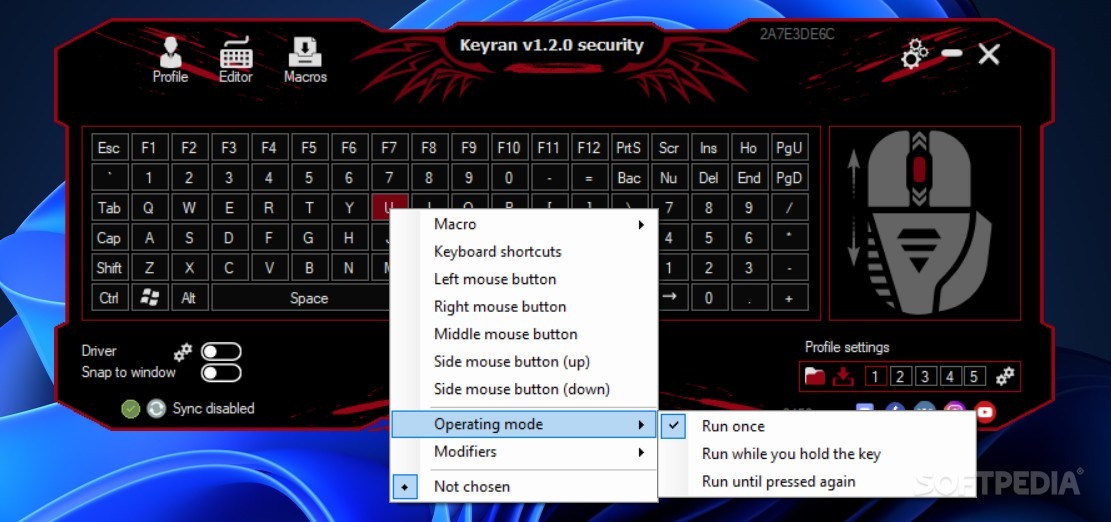The image size is (1111, 522).
Task: Toggle the Snap to window switch
Action: 221,373
